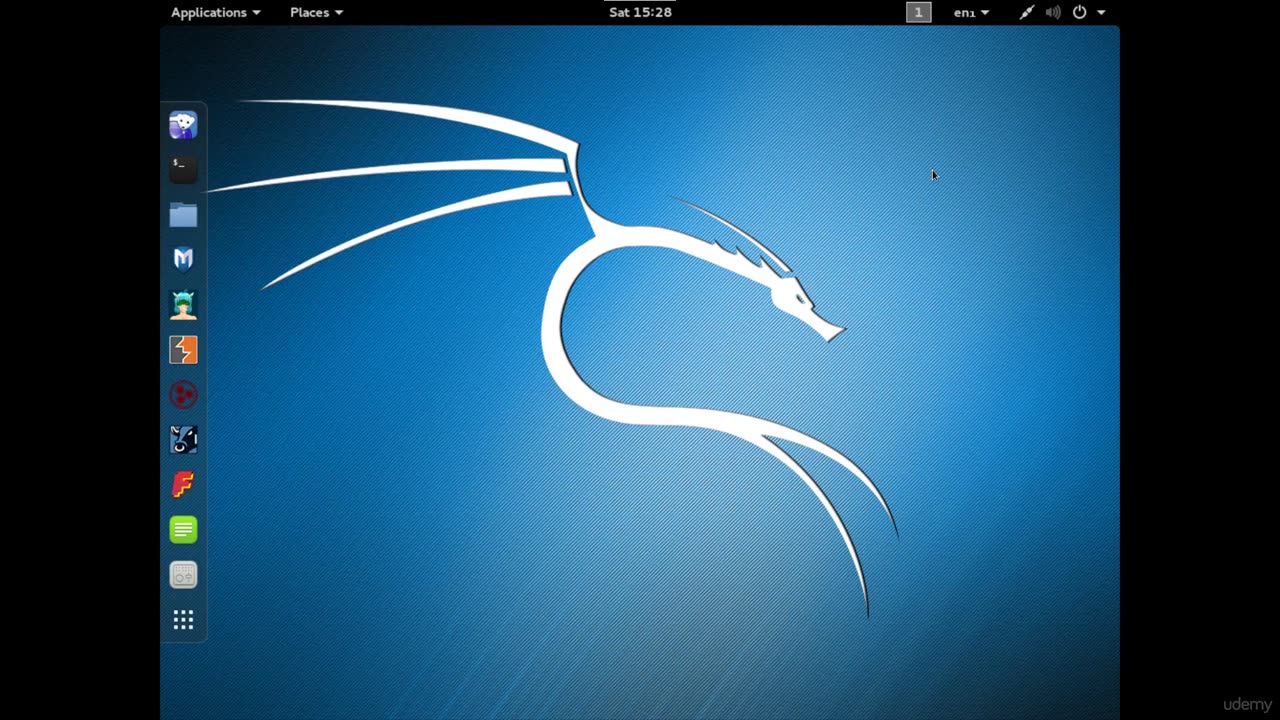
Task: Click the volume speaker icon
Action: [x=1053, y=12]
